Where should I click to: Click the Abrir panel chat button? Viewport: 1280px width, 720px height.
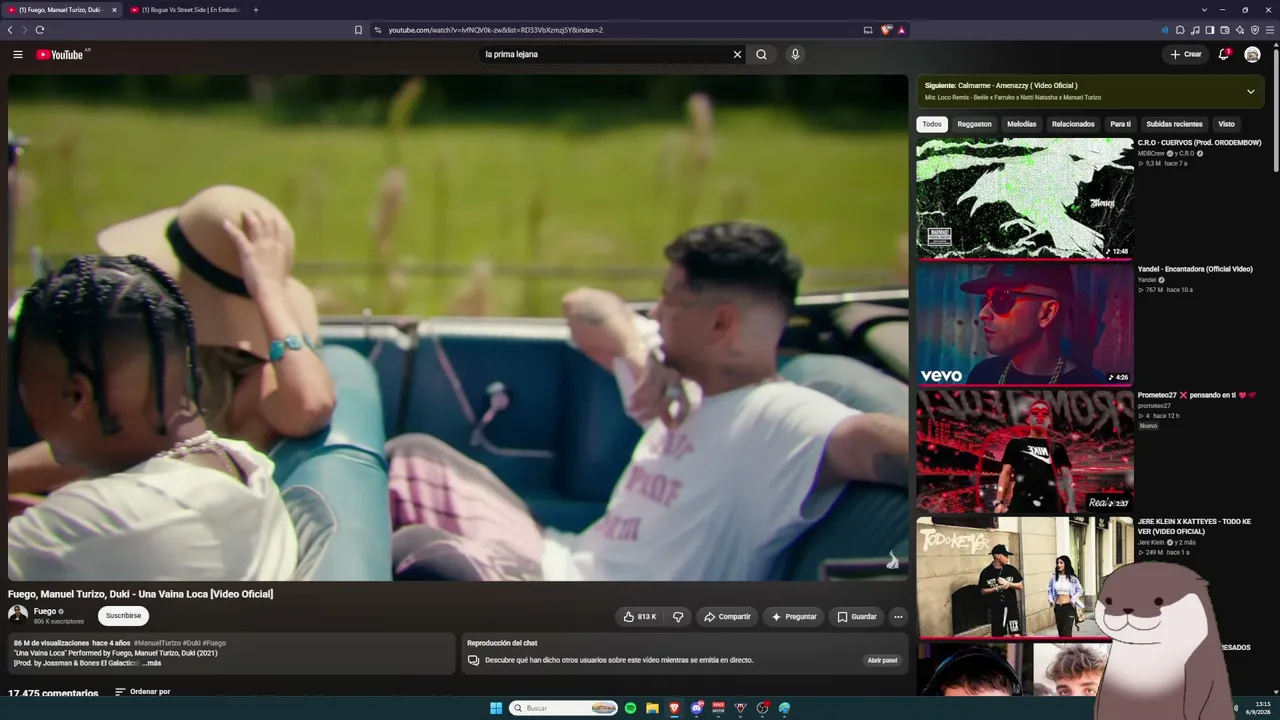pyautogui.click(x=882, y=660)
